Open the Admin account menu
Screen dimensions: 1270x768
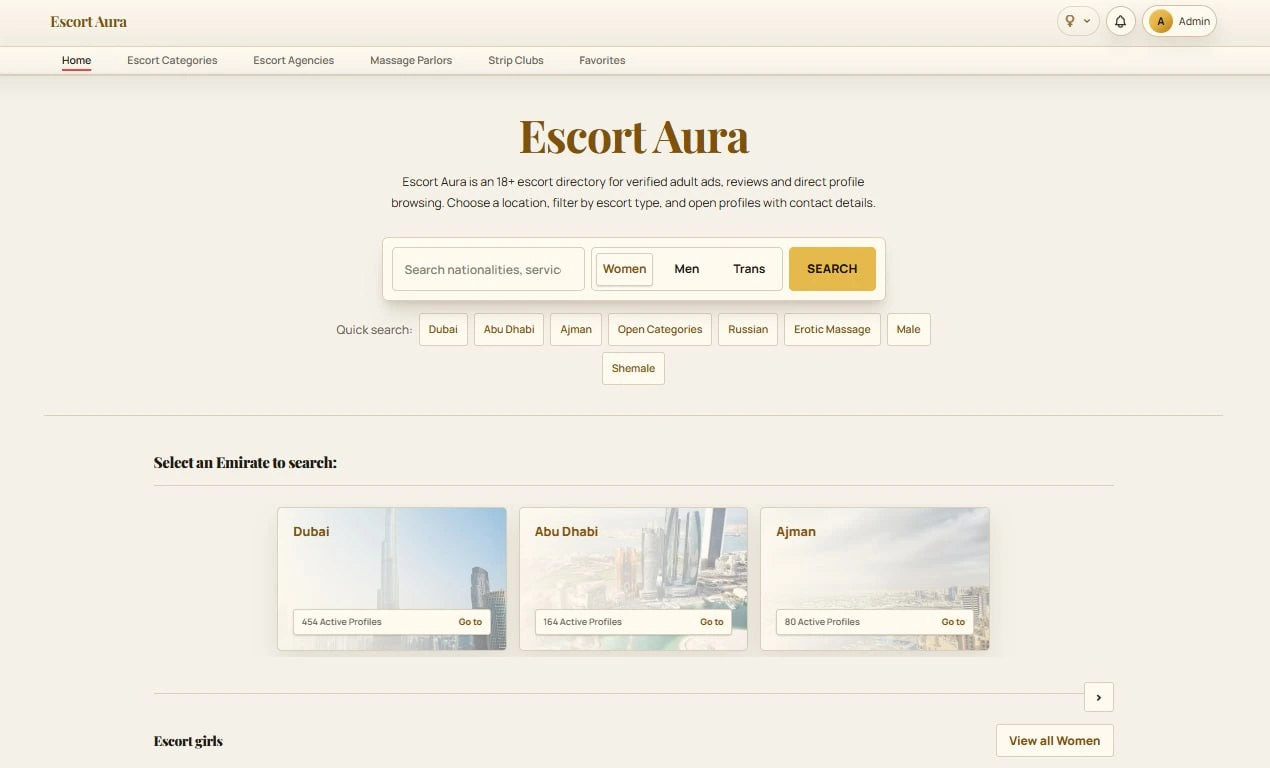[1180, 21]
